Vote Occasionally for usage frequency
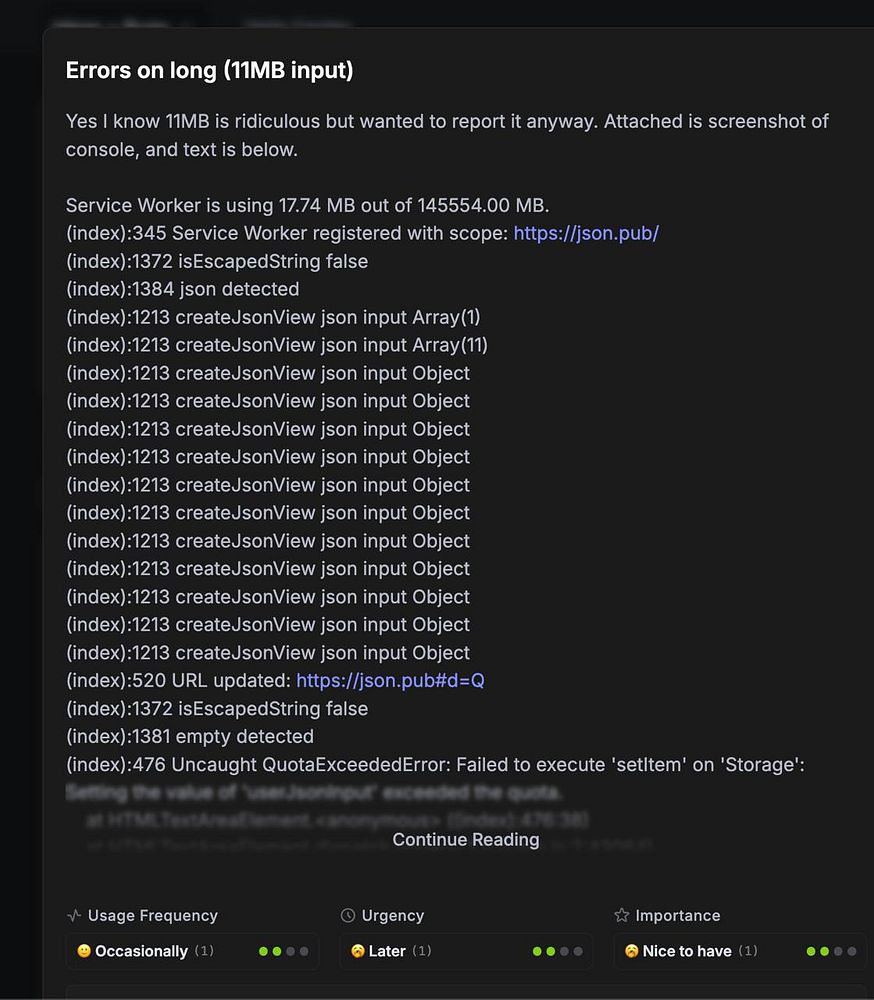The width and height of the screenshot is (874, 1000). pos(141,952)
